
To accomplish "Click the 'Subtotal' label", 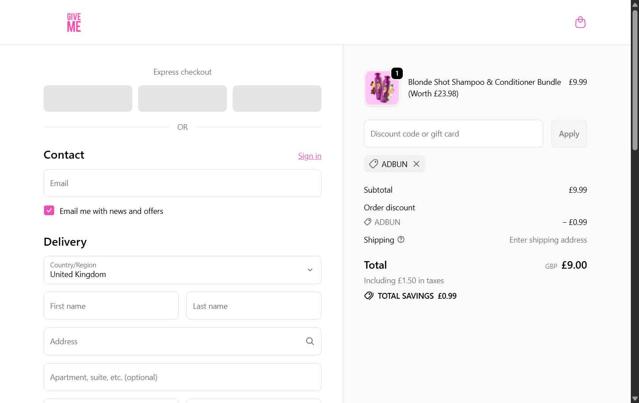I will [378, 190].
